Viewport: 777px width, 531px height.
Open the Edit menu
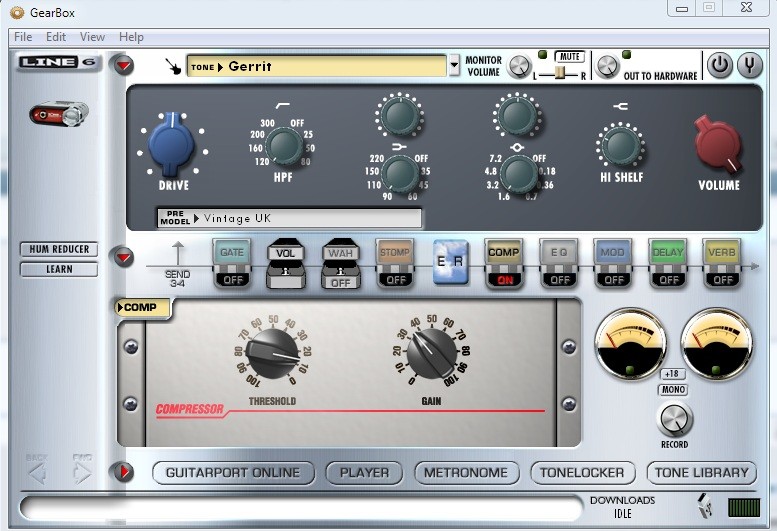click(56, 37)
